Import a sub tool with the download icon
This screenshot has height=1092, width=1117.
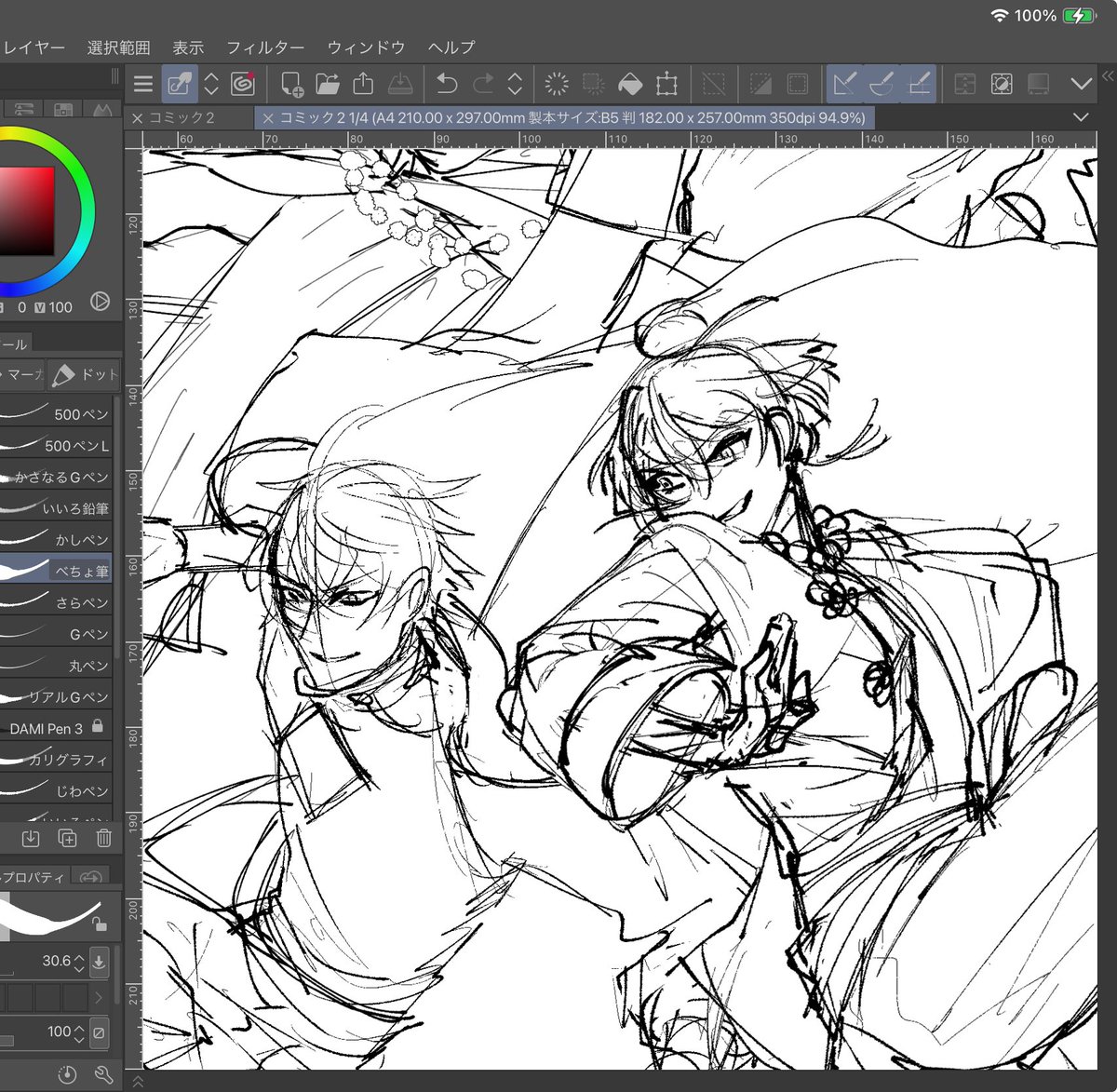click(x=30, y=839)
